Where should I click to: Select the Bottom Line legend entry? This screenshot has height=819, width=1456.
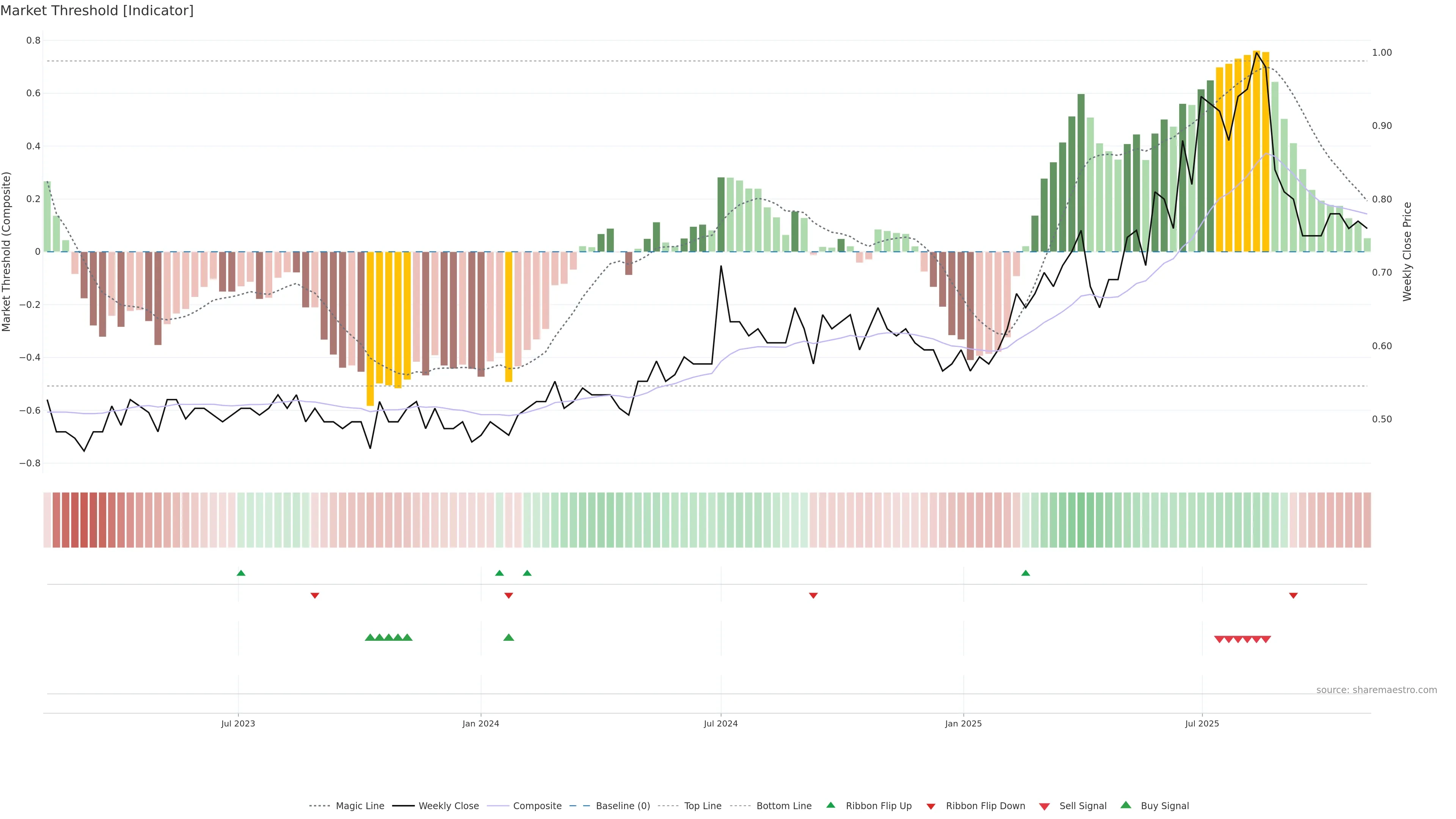[x=783, y=805]
